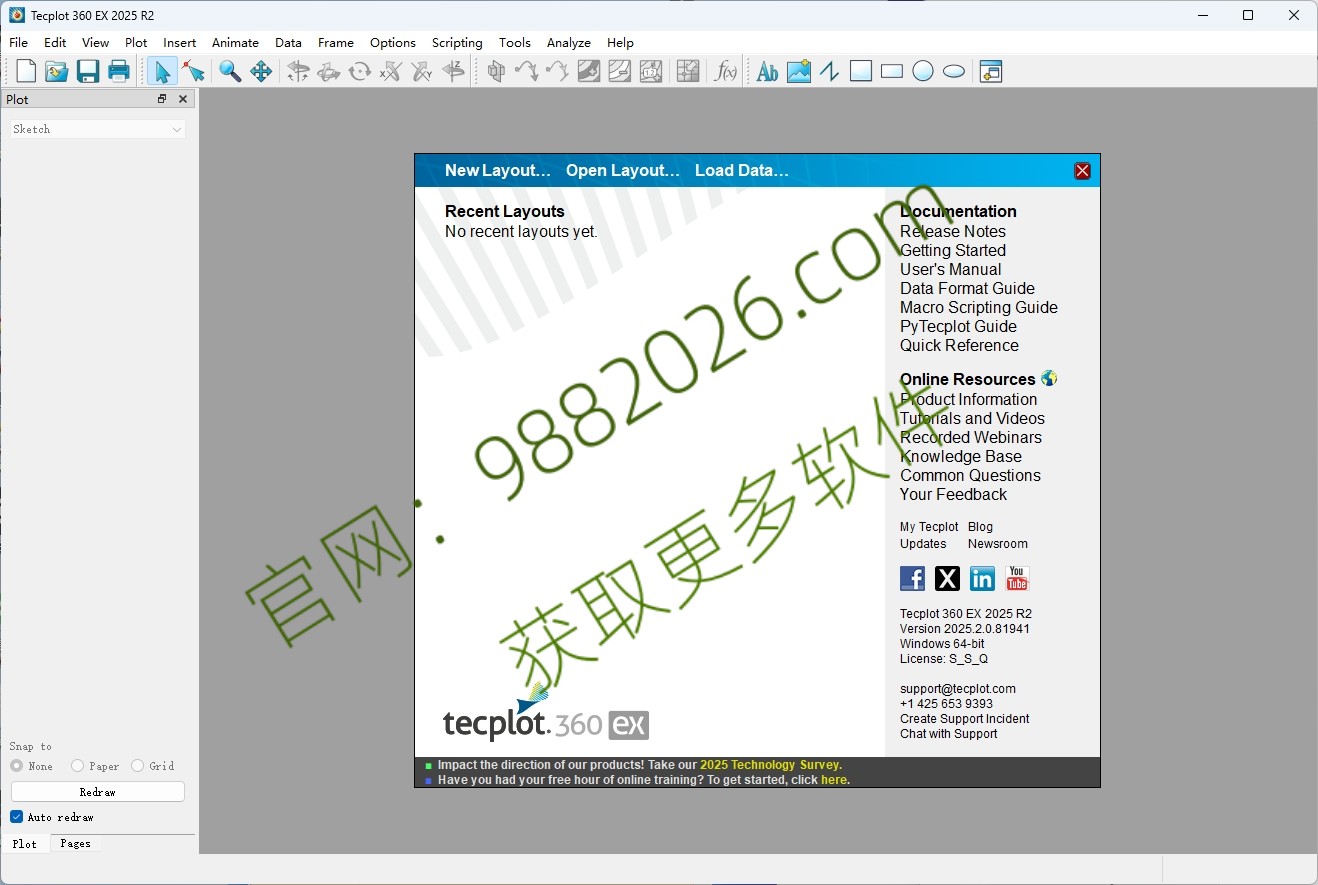Open the Tutorials and Videos link
This screenshot has width=1318, height=885.
point(972,418)
